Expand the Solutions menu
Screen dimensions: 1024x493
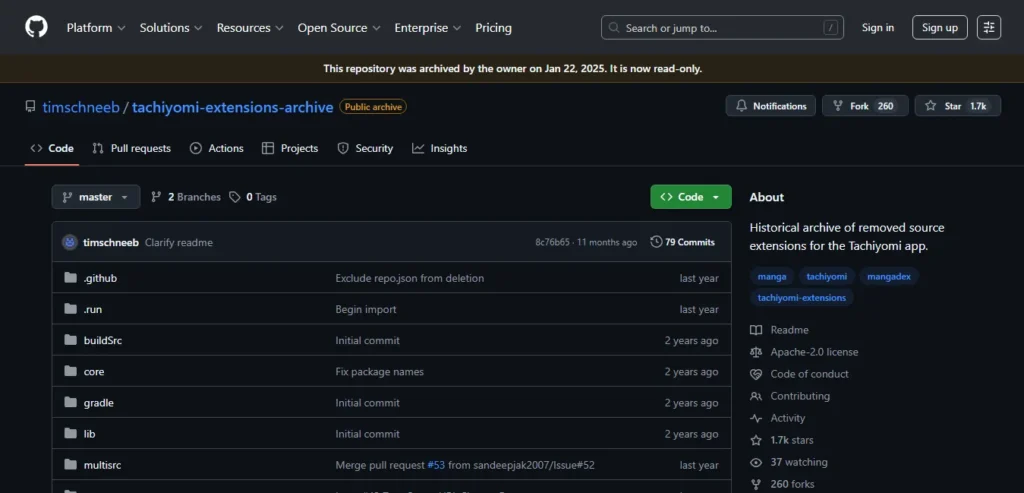pyautogui.click(x=171, y=28)
